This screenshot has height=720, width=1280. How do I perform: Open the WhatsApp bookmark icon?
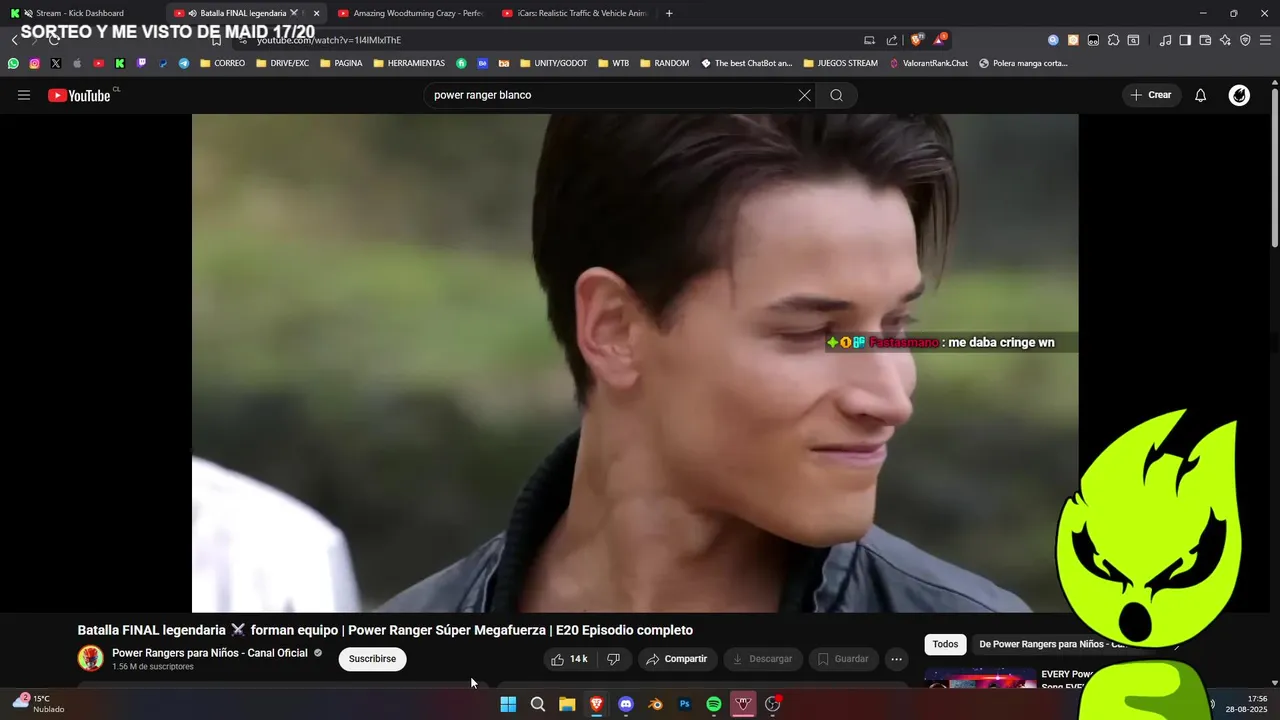[x=13, y=63]
